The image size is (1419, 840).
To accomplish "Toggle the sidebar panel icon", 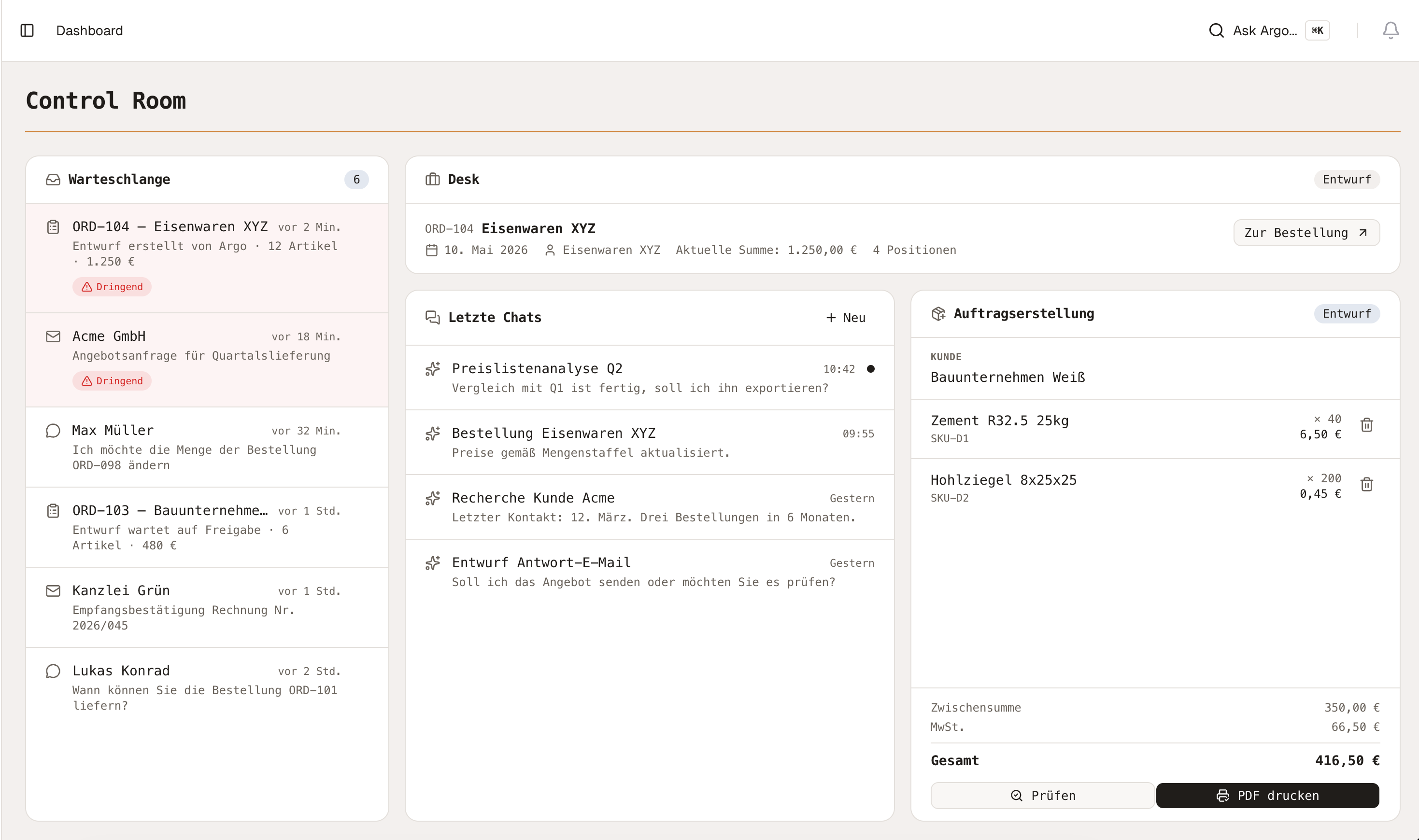I will click(x=27, y=30).
